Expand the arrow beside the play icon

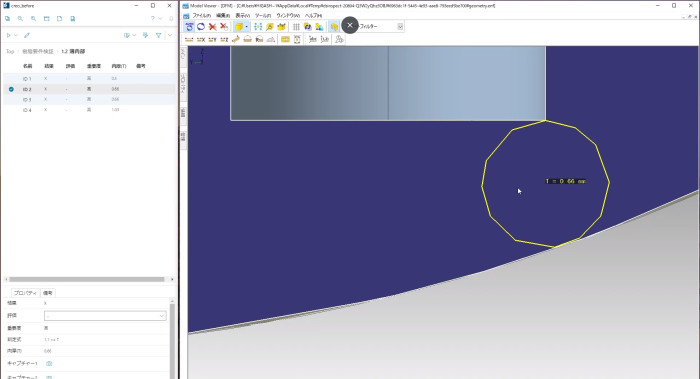16,35
